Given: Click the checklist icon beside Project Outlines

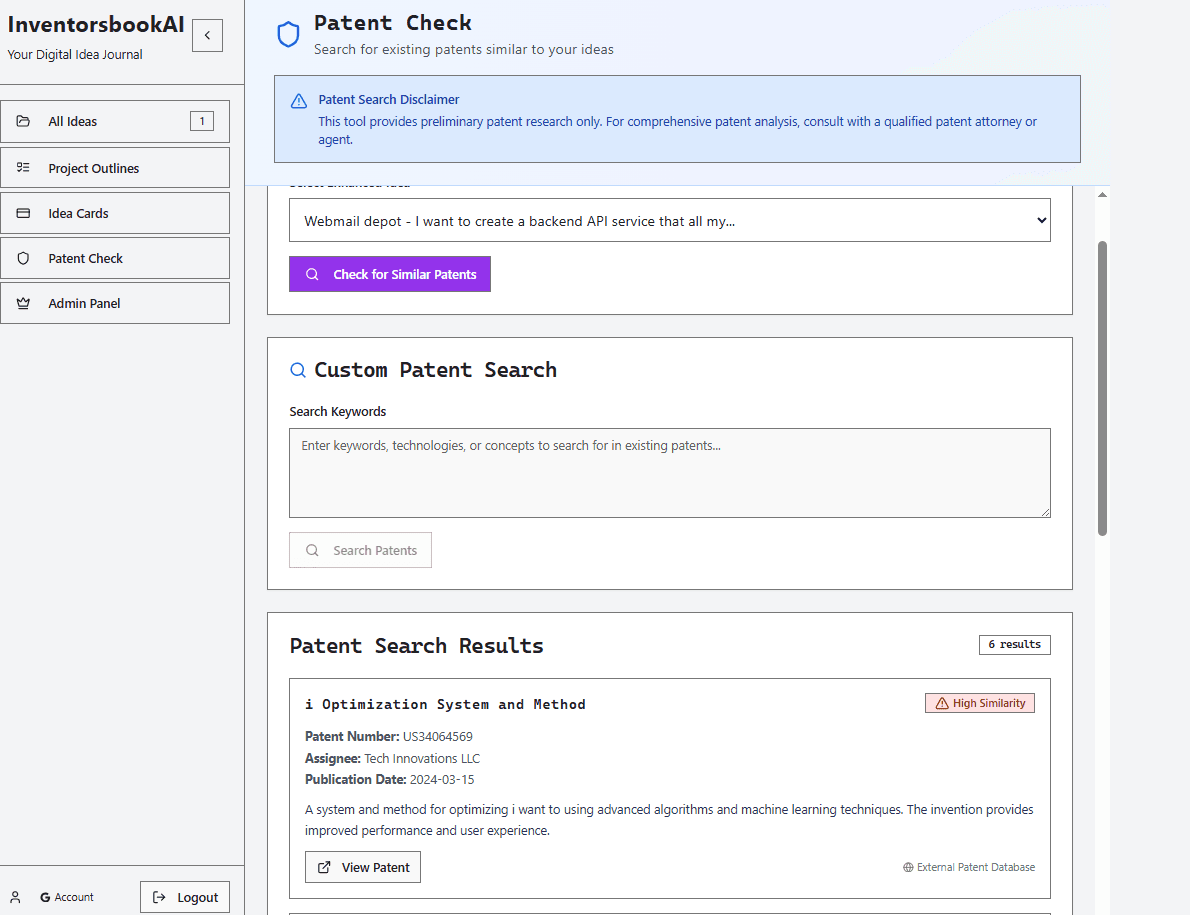Looking at the screenshot, I should click(23, 168).
